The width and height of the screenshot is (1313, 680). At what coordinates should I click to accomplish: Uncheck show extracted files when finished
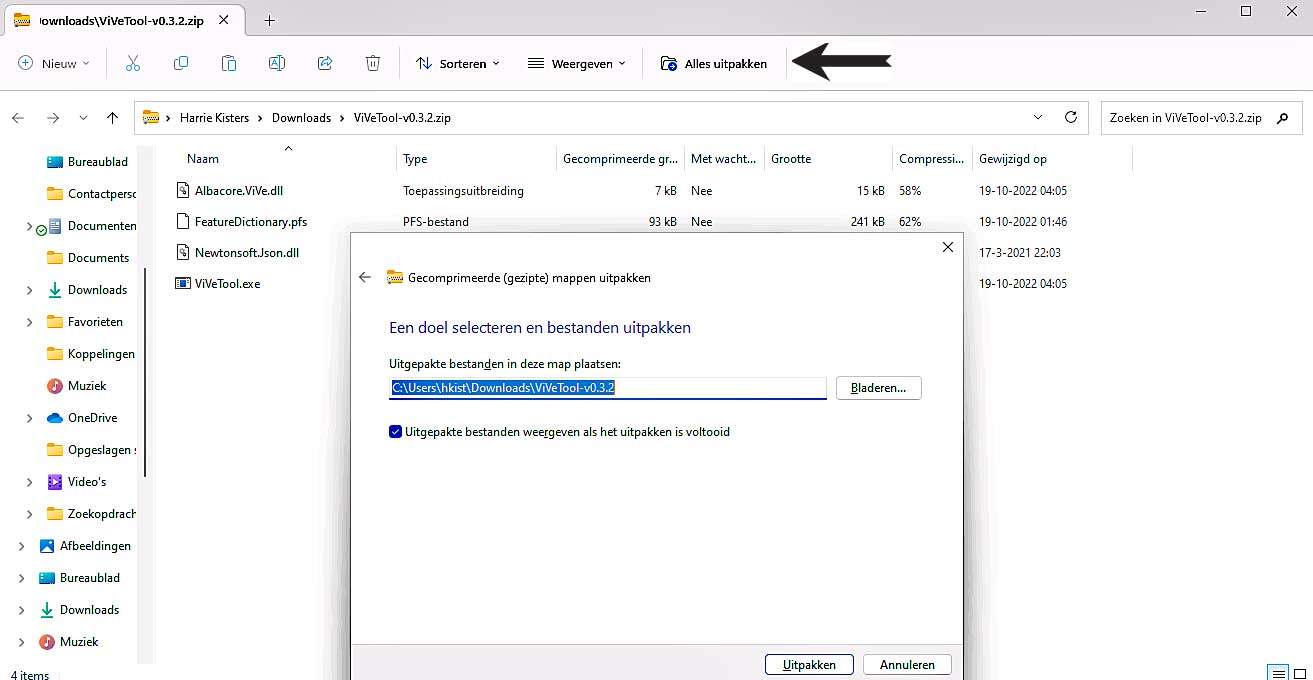click(x=396, y=432)
